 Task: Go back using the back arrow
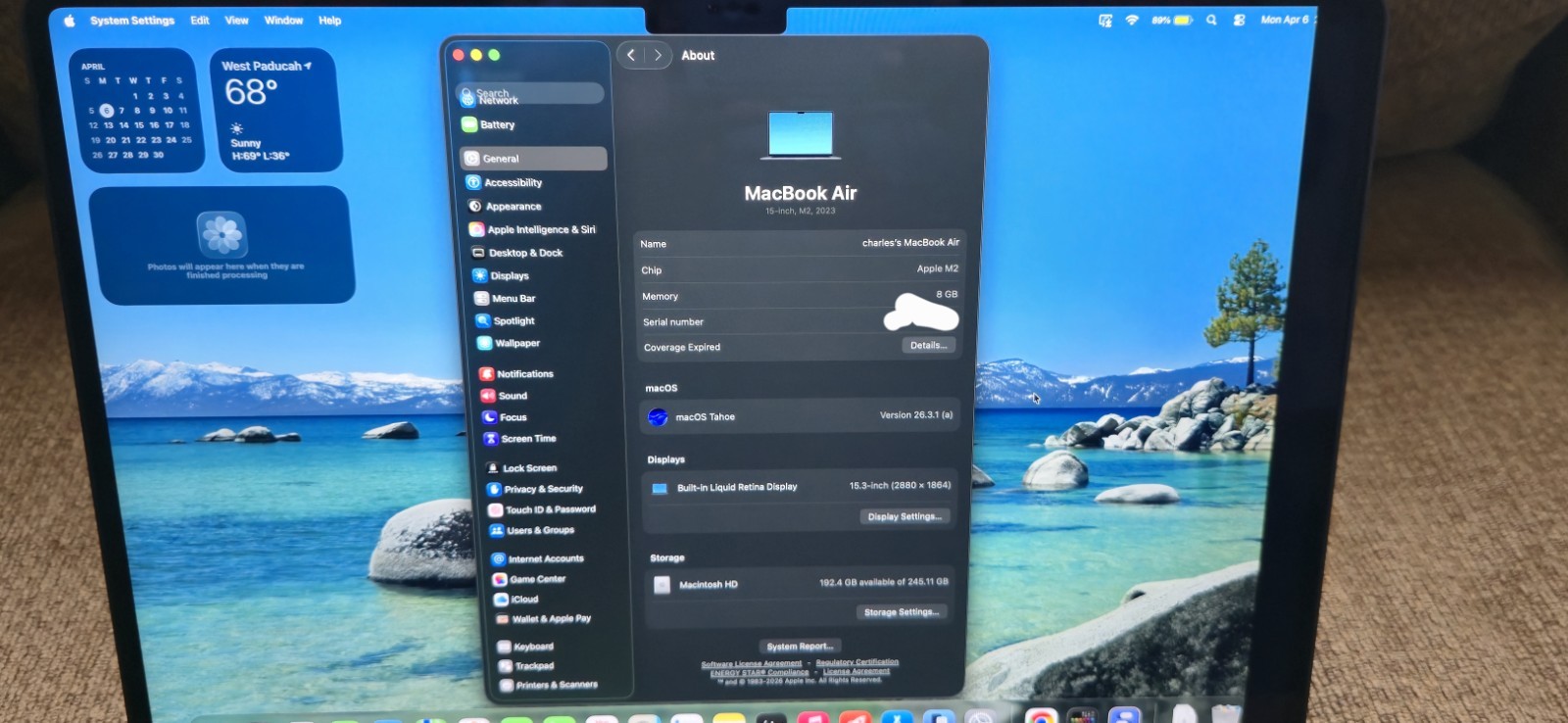(631, 56)
